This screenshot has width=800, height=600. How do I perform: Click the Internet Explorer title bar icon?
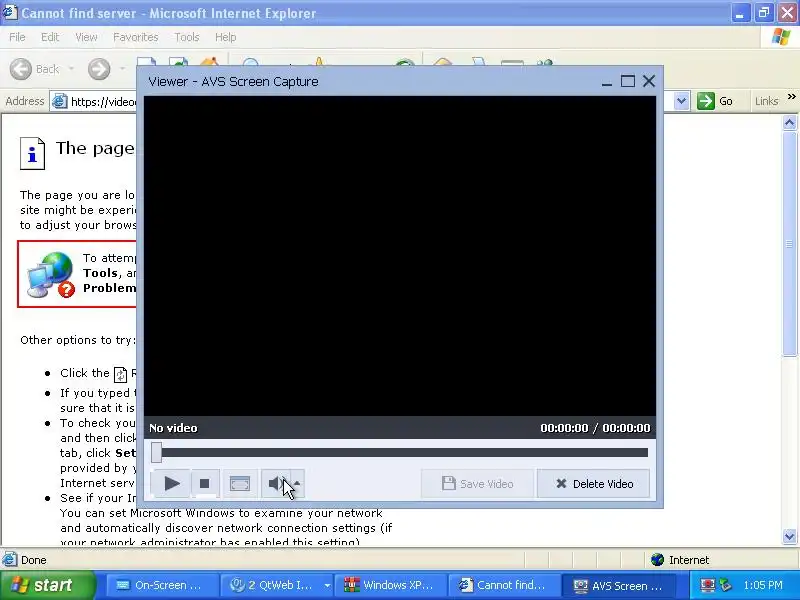point(9,12)
